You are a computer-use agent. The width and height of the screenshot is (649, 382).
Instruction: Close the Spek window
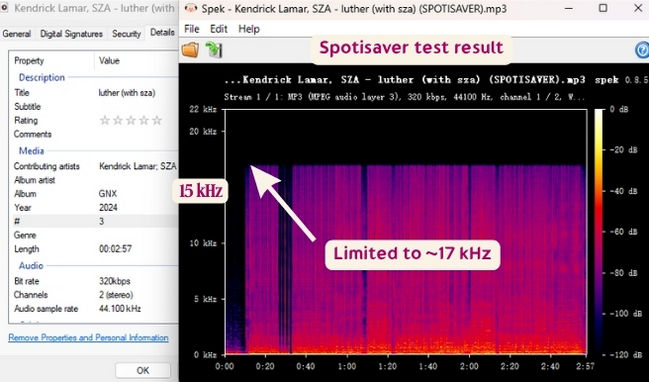(638, 8)
